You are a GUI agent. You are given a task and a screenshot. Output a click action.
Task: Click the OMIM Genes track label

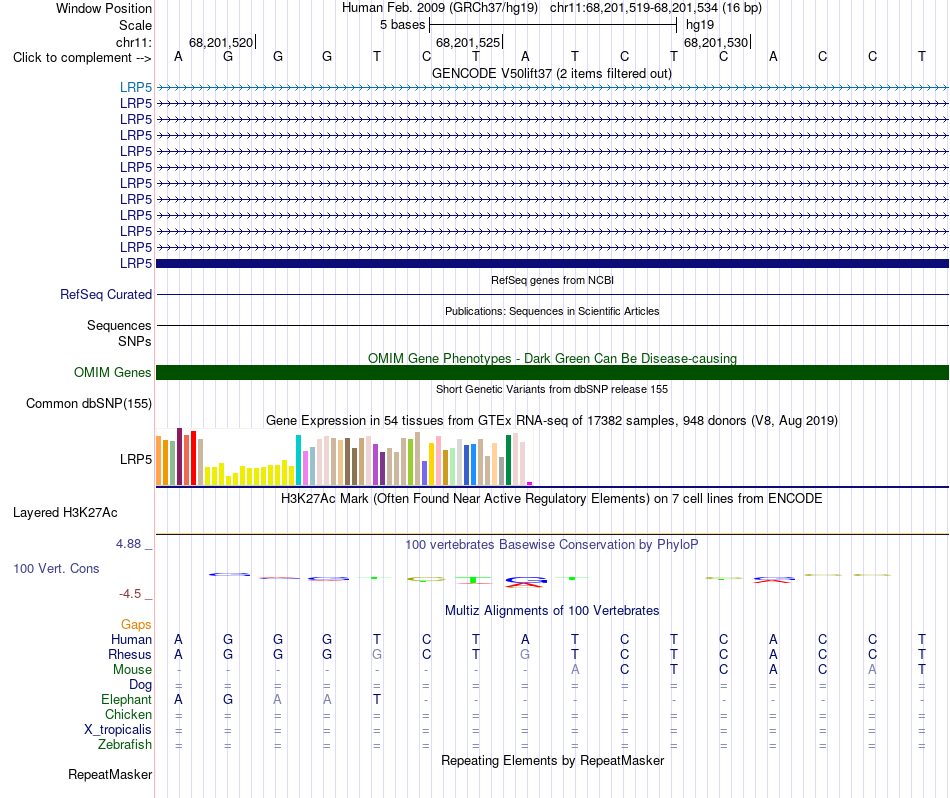(x=113, y=373)
